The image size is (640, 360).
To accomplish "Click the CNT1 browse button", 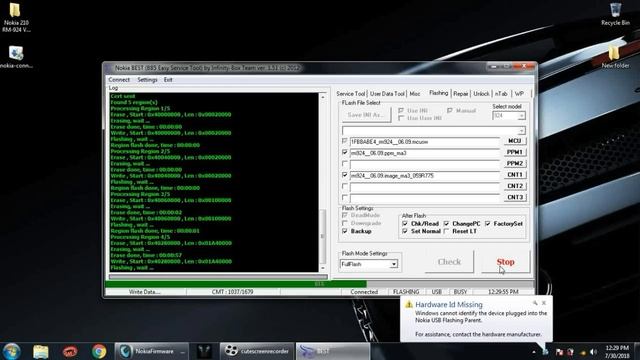I will (515, 175).
